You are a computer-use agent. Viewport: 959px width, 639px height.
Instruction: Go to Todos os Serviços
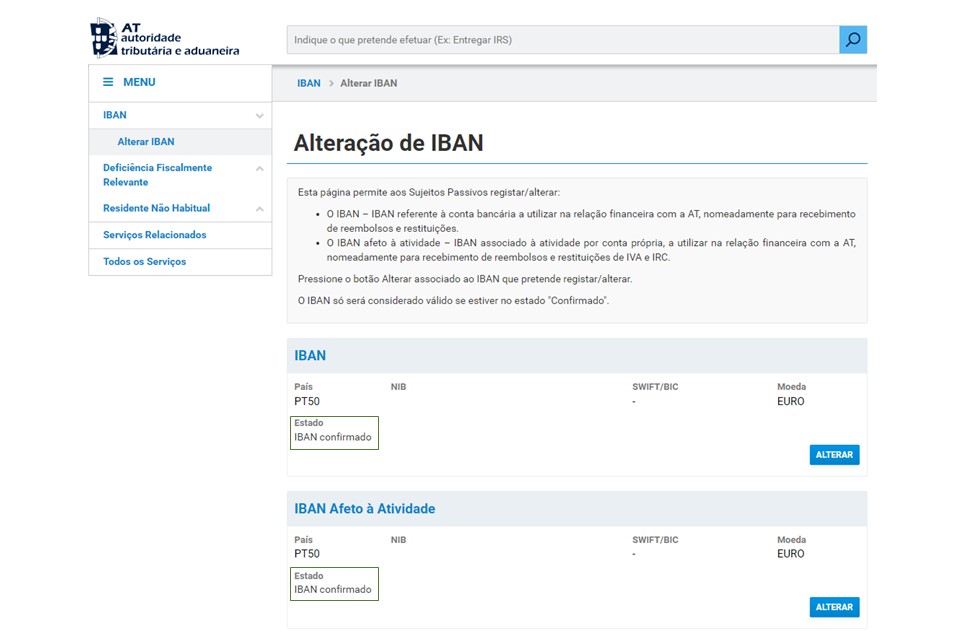[144, 262]
